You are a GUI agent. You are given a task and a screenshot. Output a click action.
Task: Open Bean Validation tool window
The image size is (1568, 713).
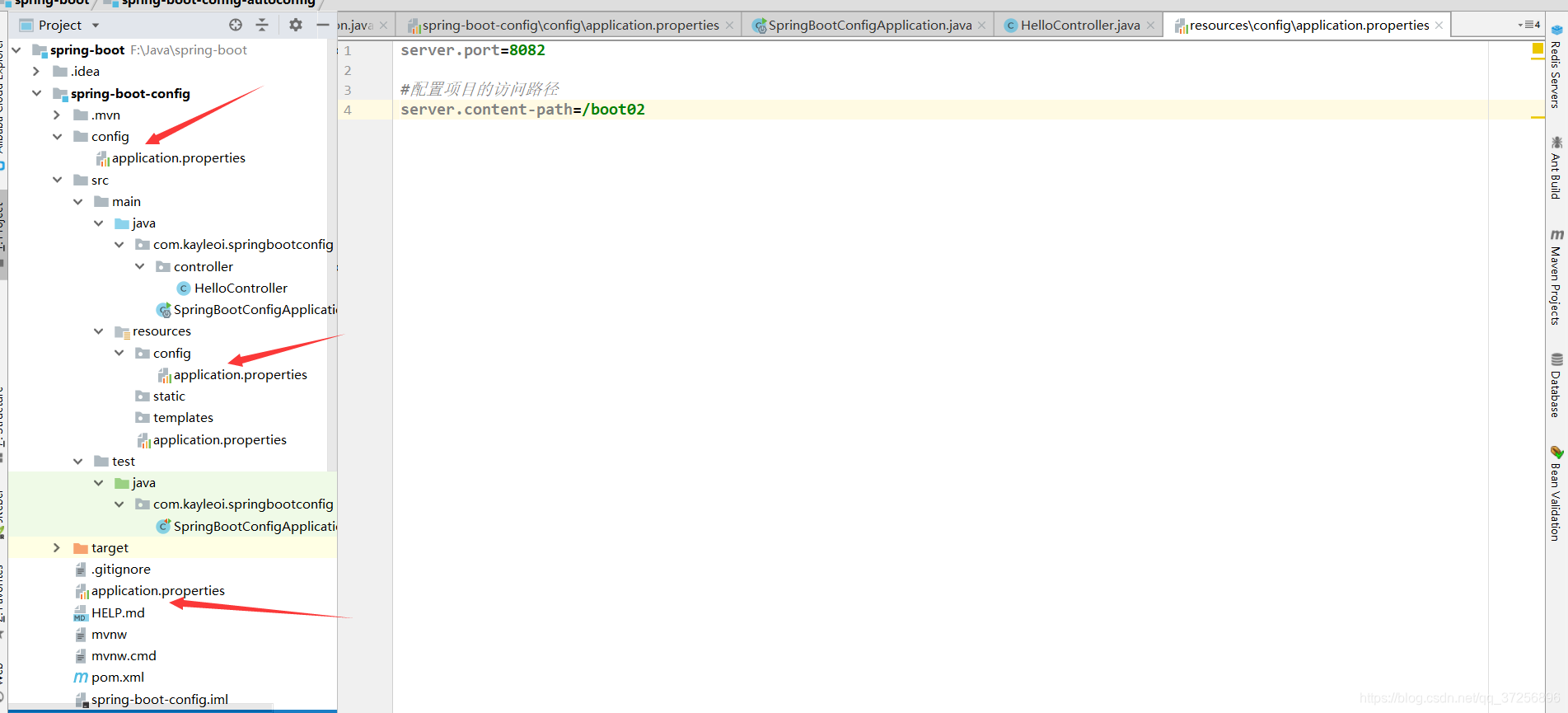(x=1556, y=494)
